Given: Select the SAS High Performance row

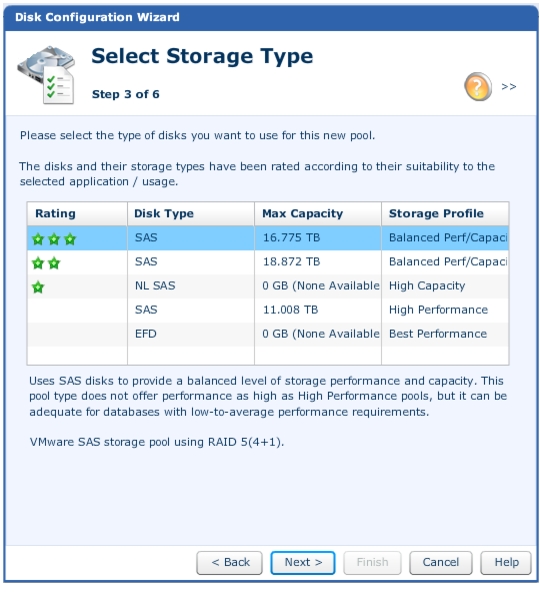Looking at the screenshot, I should 268,310.
